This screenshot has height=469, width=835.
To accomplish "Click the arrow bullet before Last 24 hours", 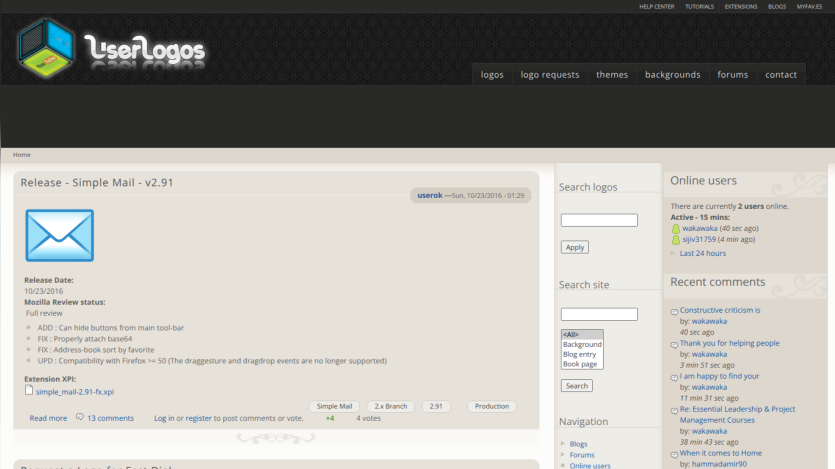I will click(673, 253).
